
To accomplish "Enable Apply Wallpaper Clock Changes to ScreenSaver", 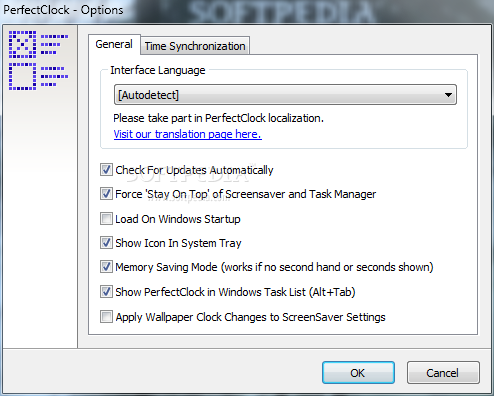I will pyautogui.click(x=106, y=317).
